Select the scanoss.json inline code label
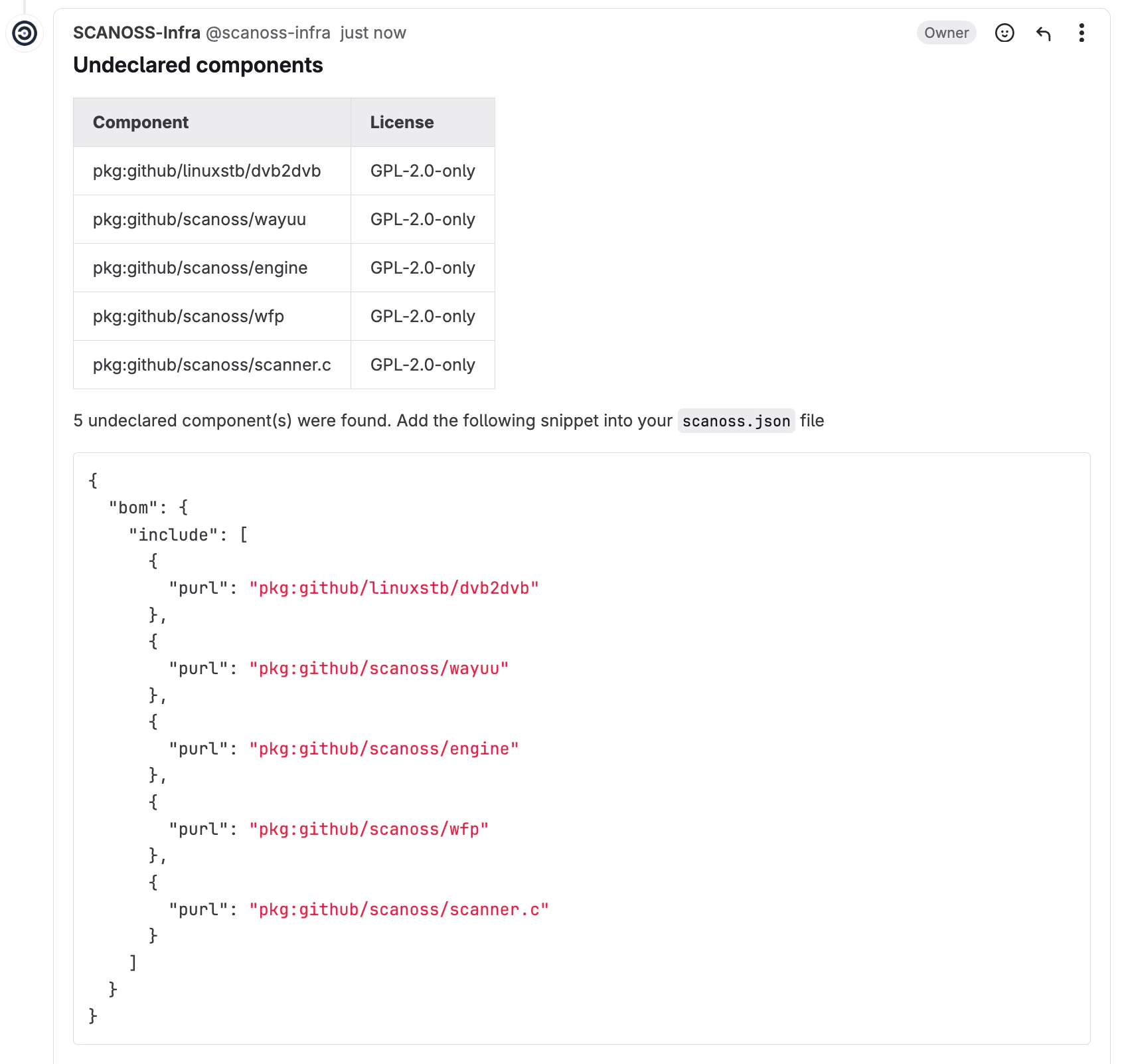Image resolution: width=1122 pixels, height=1064 pixels. tap(735, 421)
